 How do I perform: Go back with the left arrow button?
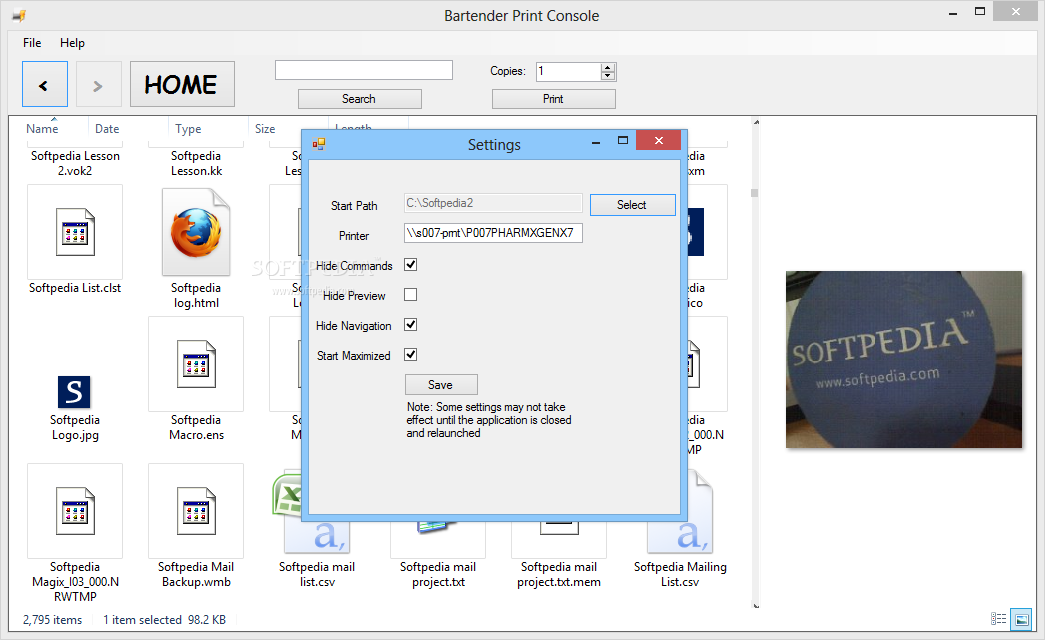pos(45,85)
